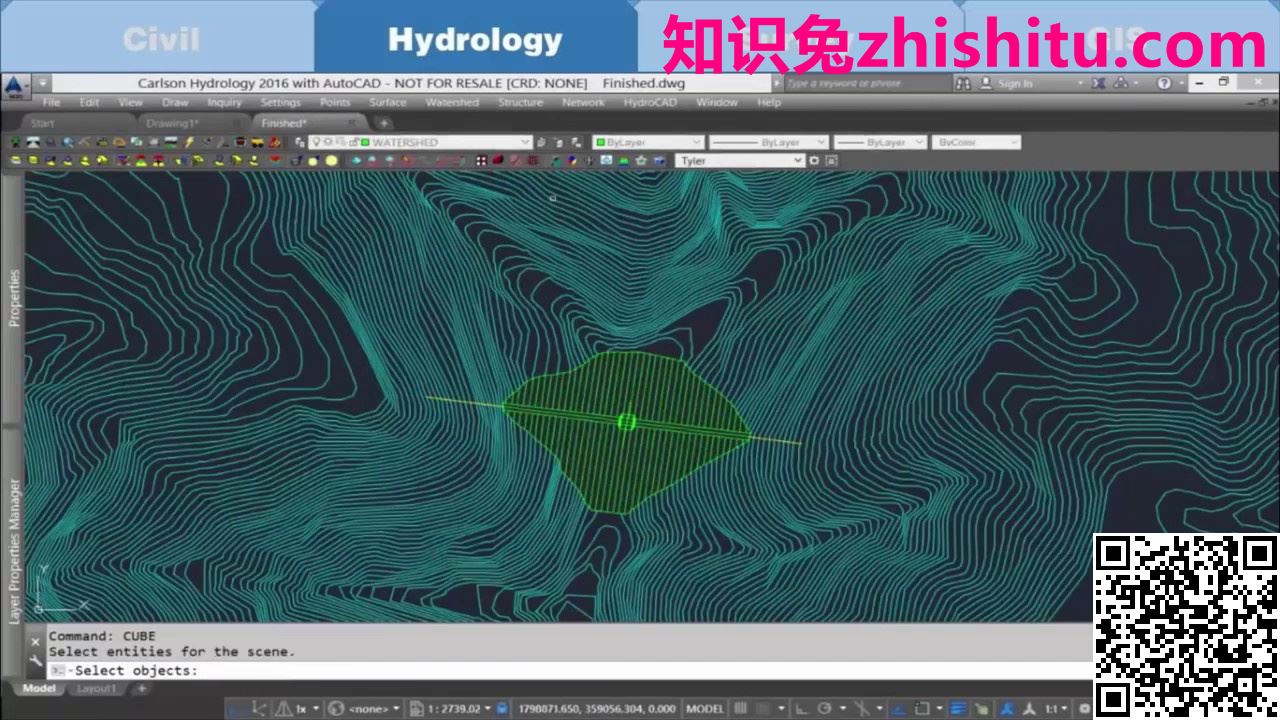Open the Network menu
The width and height of the screenshot is (1280, 720).
[583, 102]
